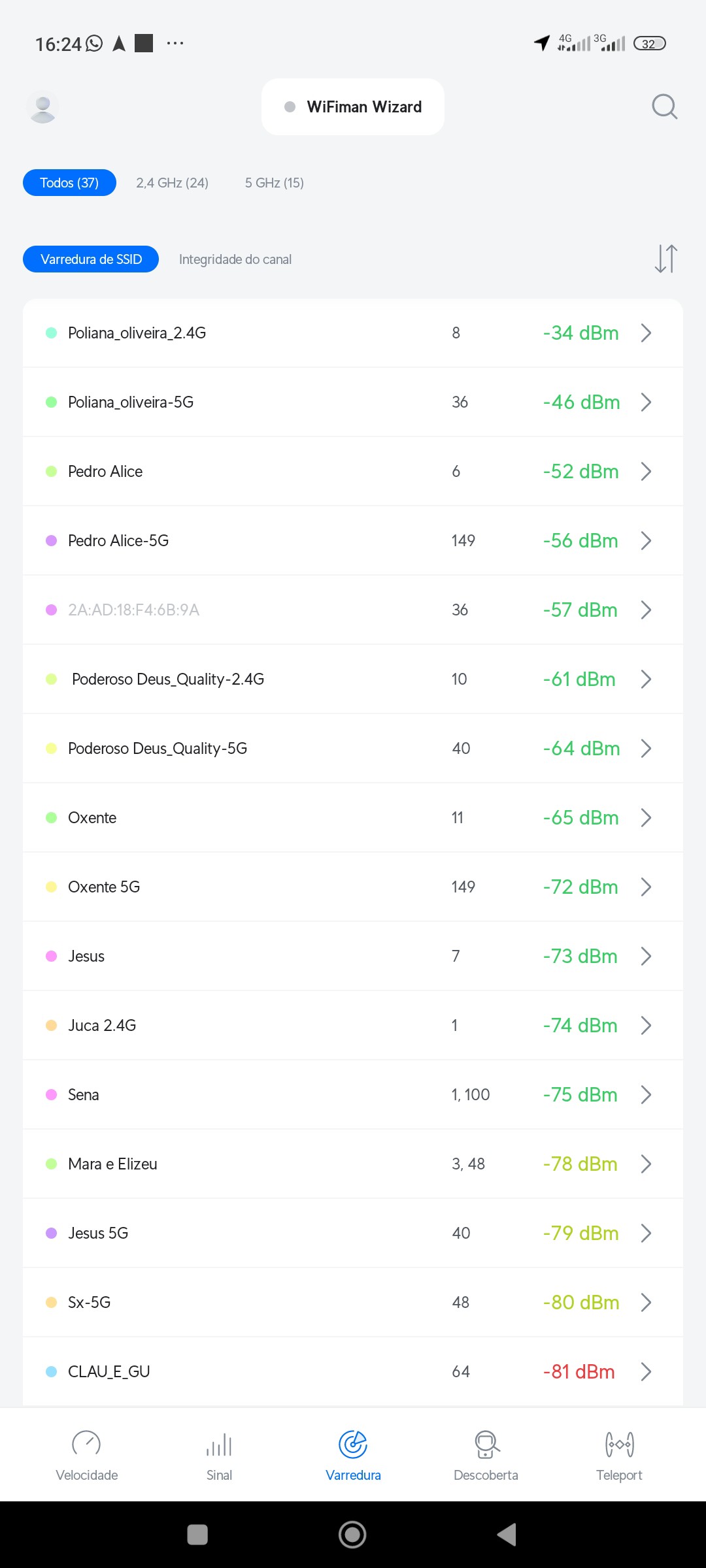This screenshot has height=1568, width=706.
Task: Open the search magnifier icon
Action: (664, 106)
